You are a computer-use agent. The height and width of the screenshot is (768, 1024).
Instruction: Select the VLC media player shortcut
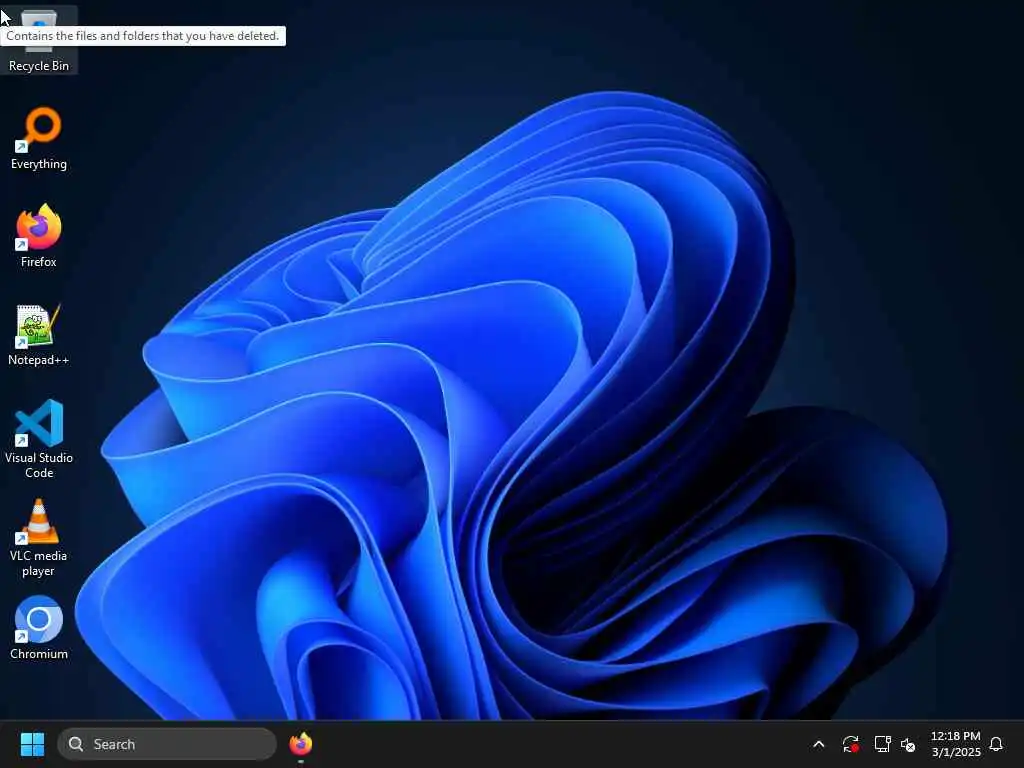[39, 537]
